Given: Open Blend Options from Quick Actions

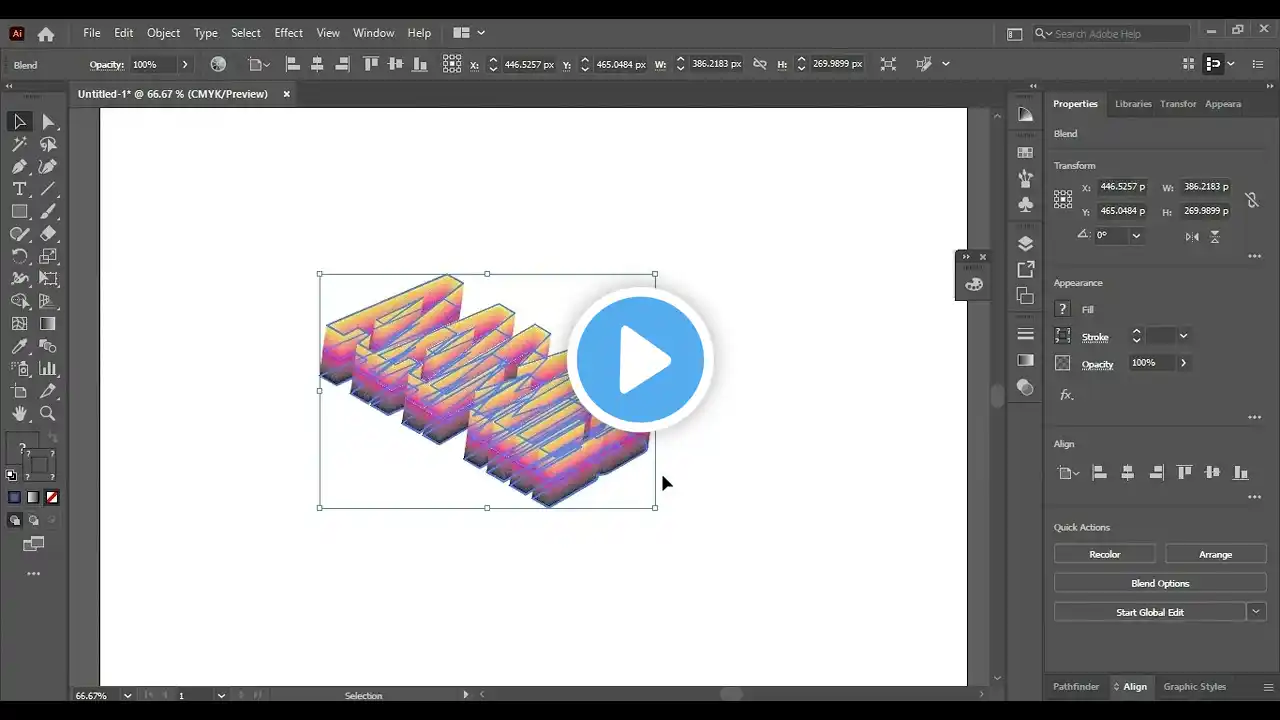Looking at the screenshot, I should 1160,583.
